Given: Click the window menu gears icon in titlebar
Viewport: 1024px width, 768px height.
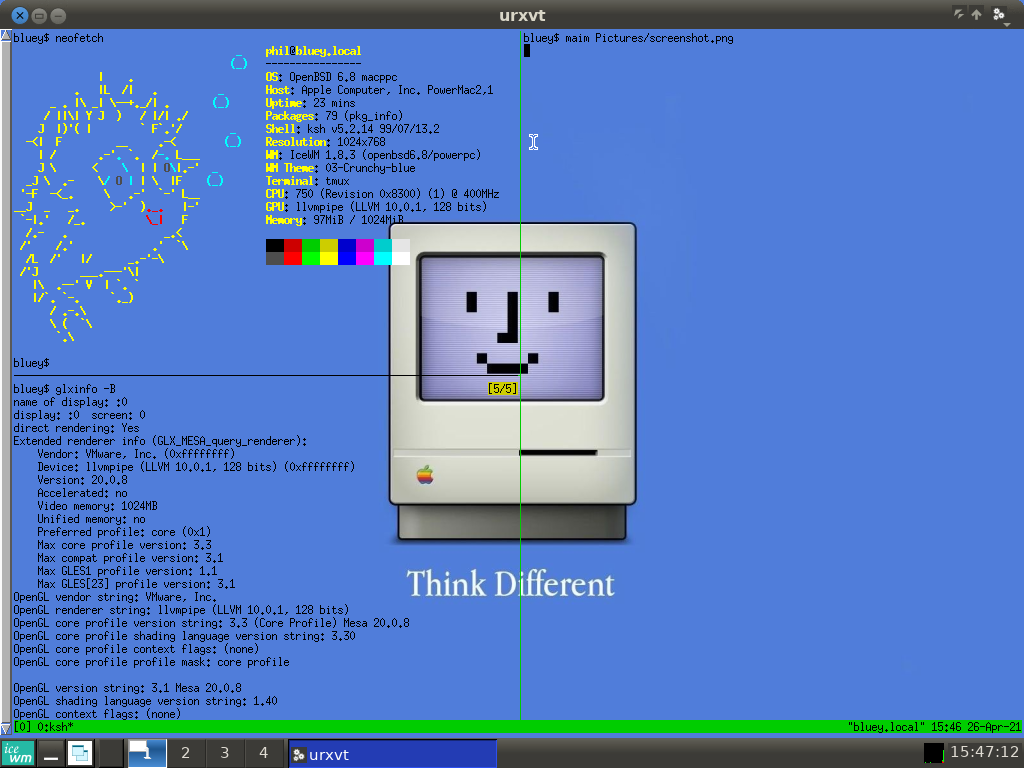Looking at the screenshot, I should click(999, 14).
